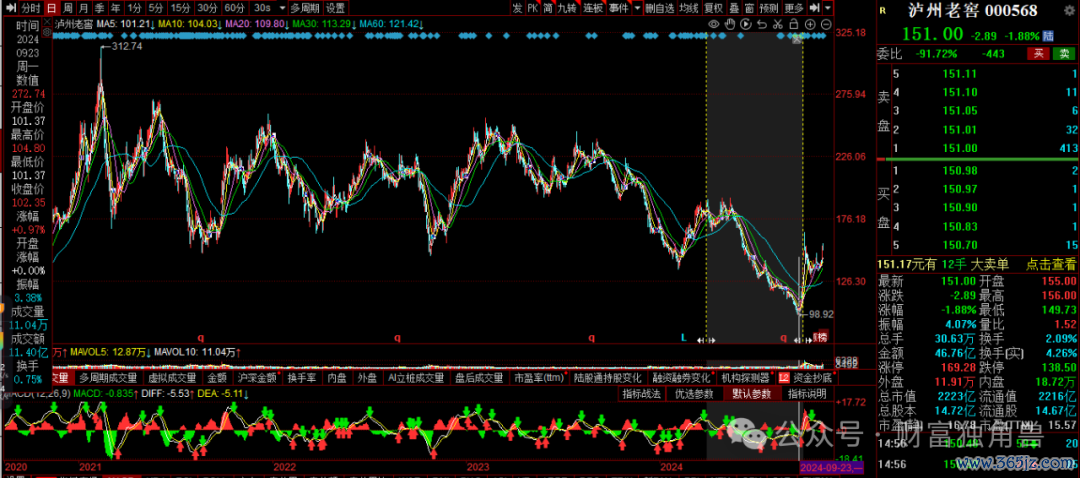1080x478 pixels.
Task: Click the 点击查看 link
Action: click(1052, 263)
